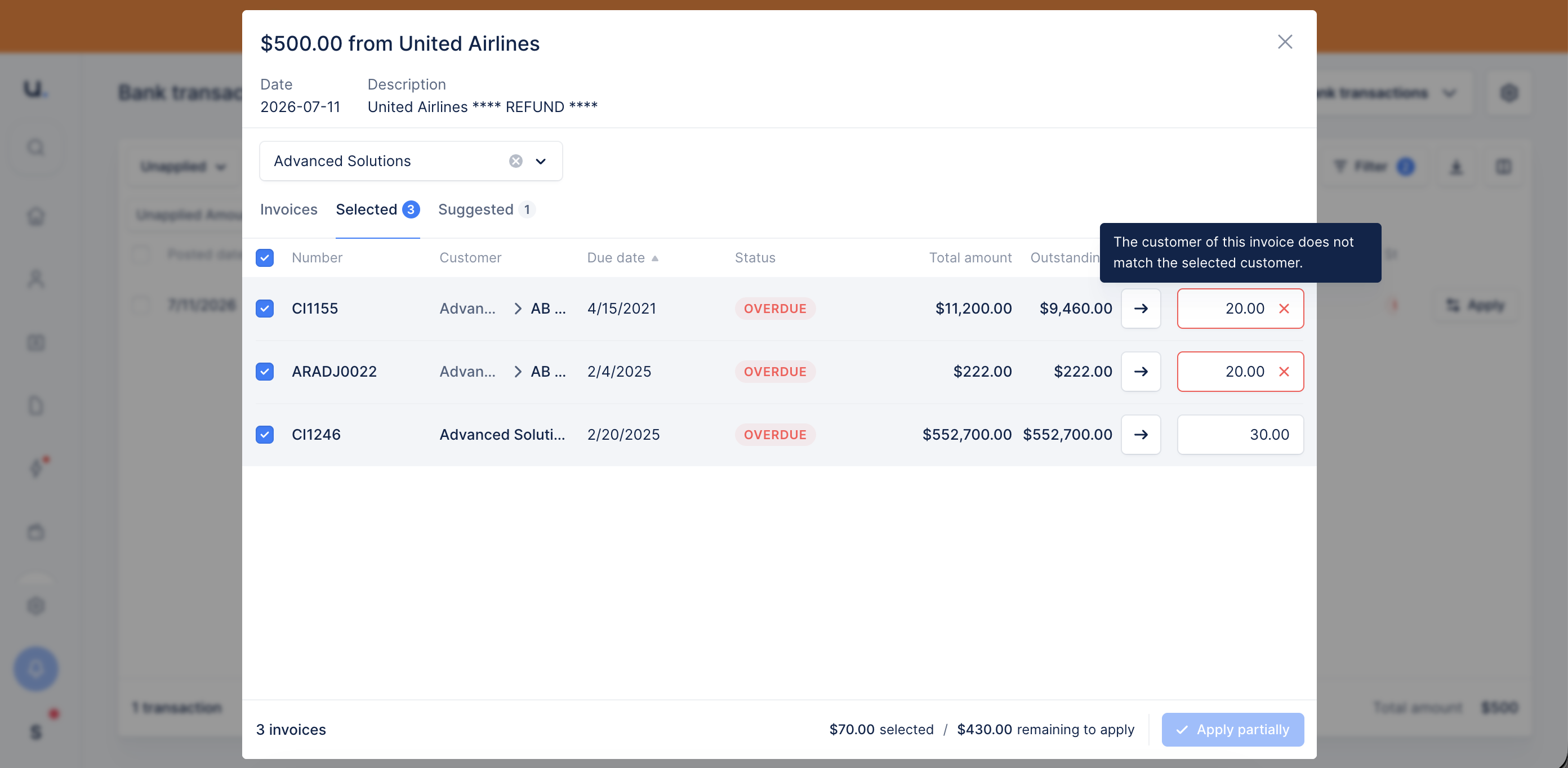This screenshot has height=768, width=1568.
Task: Check the 7/11/2026 transaction row checkbox
Action: 141,305
